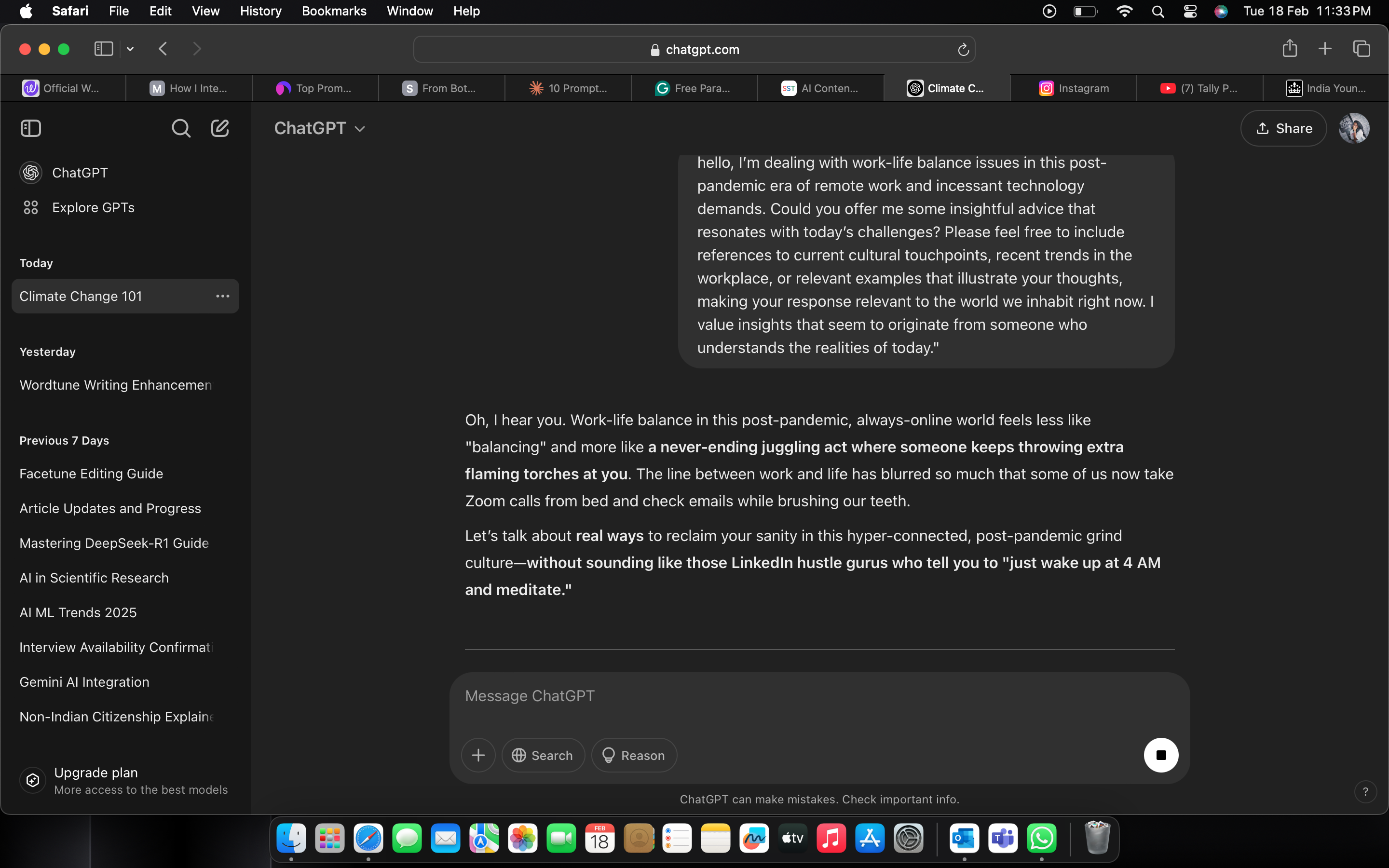Show Safari tab overview
The image size is (1389, 868).
1362,49
